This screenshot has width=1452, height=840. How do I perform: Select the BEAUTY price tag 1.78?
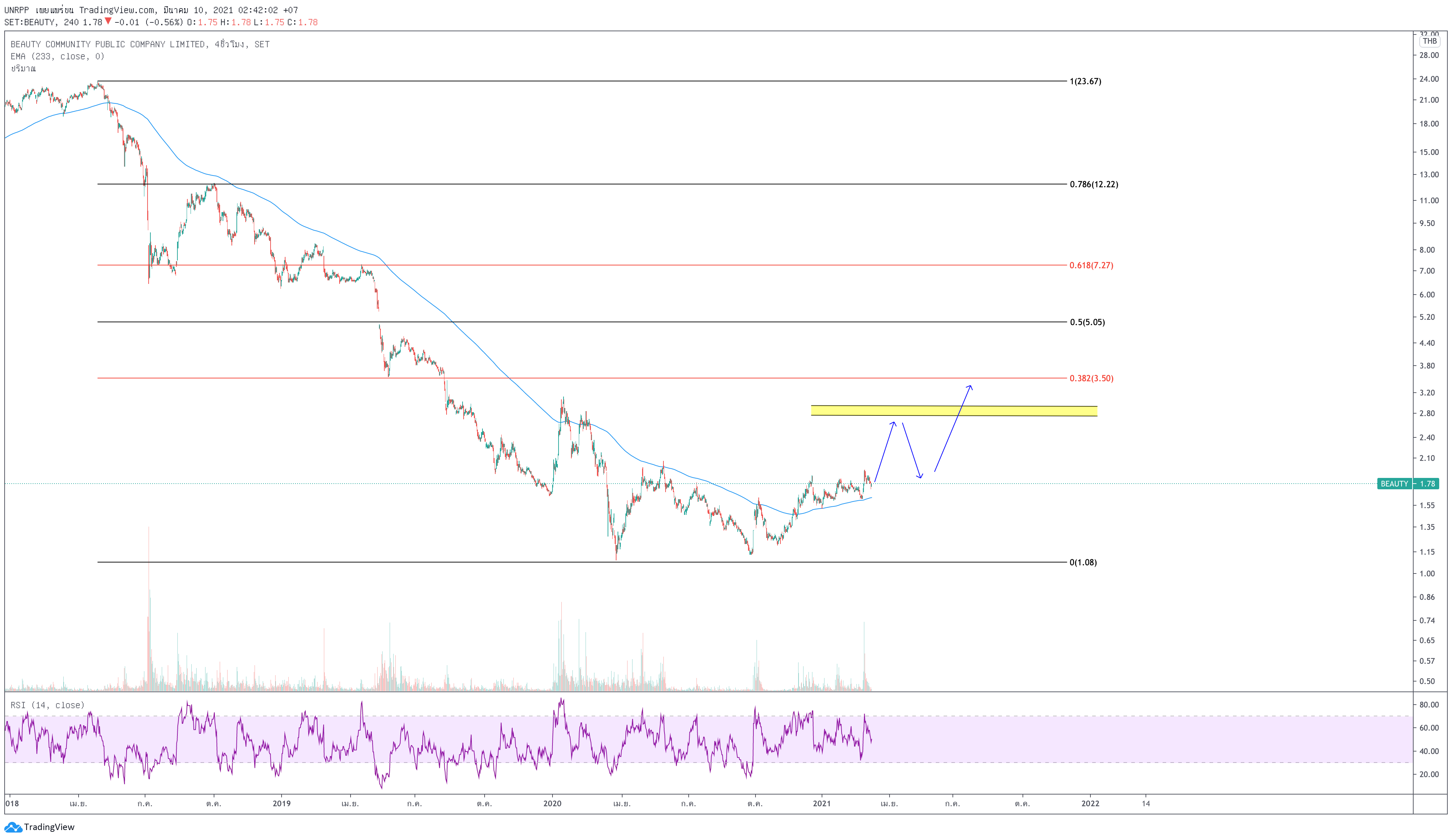click(x=1408, y=484)
